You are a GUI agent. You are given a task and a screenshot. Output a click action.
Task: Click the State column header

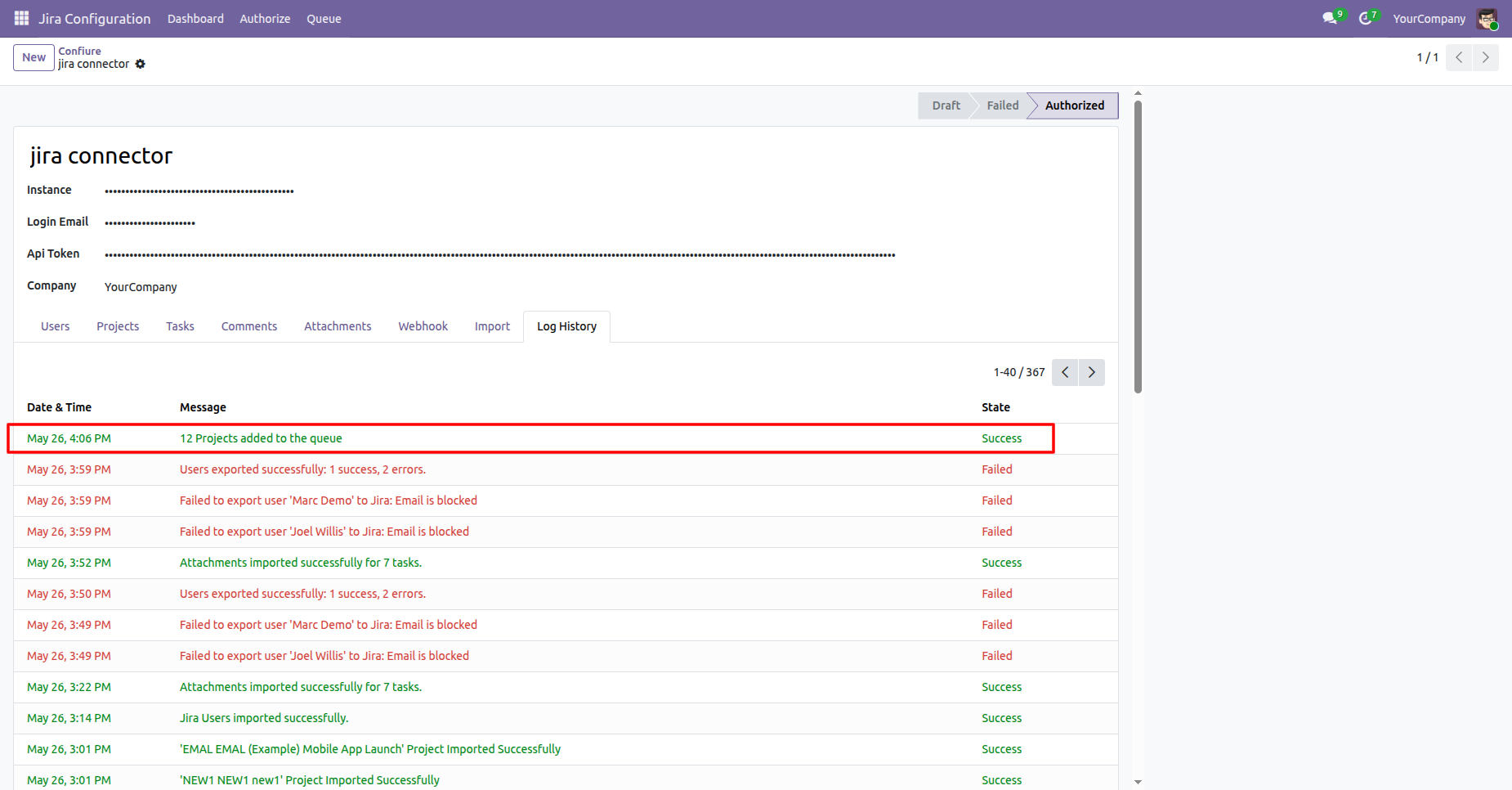[995, 407]
